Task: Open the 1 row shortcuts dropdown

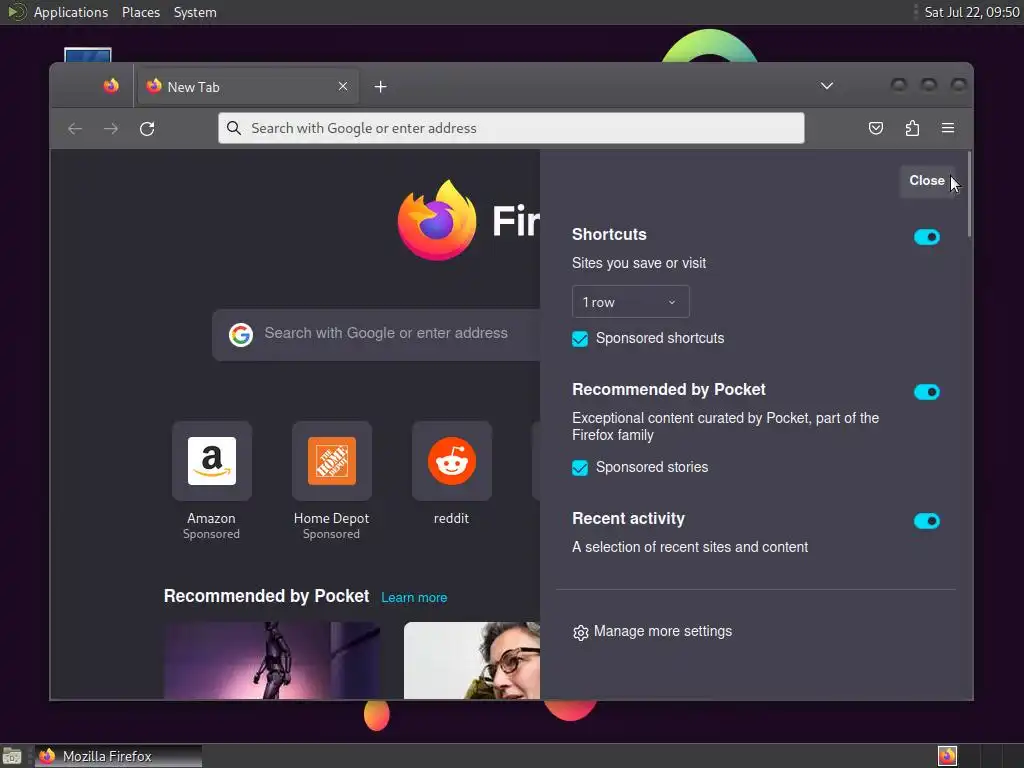Action: coord(631,302)
